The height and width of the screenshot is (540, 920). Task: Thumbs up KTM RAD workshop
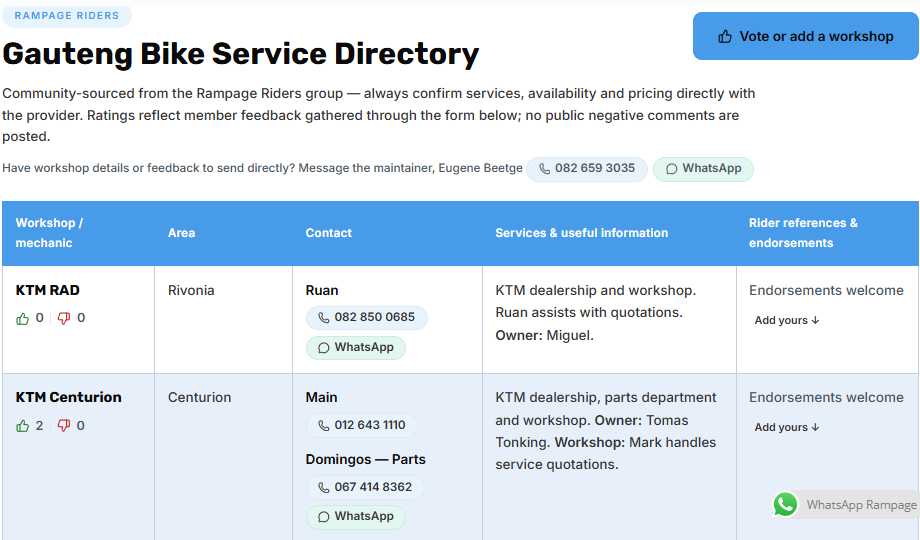pyautogui.click(x=23, y=319)
